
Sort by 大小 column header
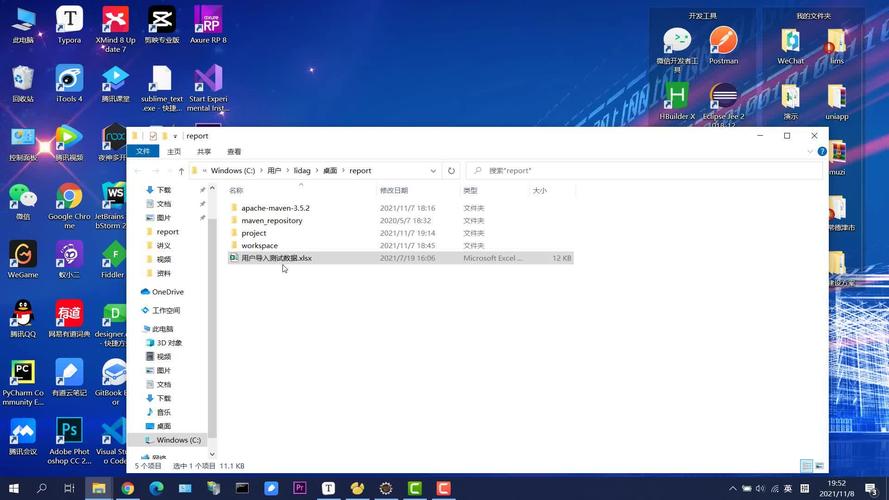(x=552, y=190)
